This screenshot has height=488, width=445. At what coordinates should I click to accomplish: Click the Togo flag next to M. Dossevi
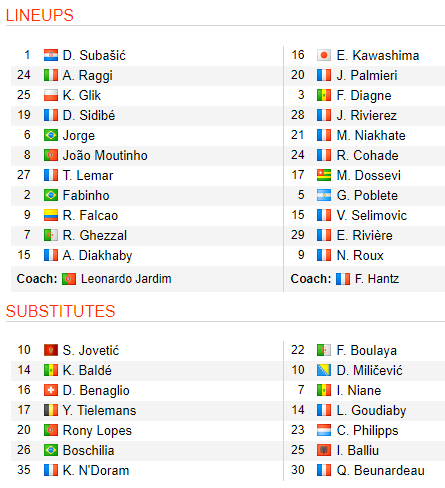pos(324,175)
